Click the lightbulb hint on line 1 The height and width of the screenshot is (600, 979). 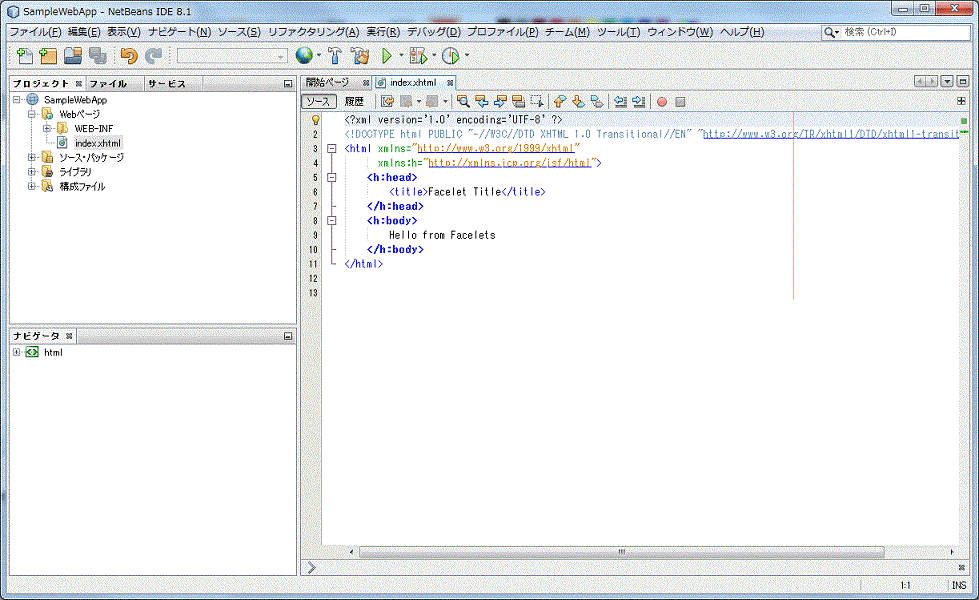315,120
